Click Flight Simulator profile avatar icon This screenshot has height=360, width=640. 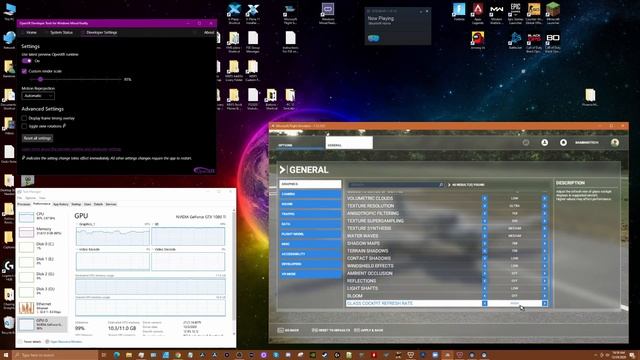click(615, 142)
